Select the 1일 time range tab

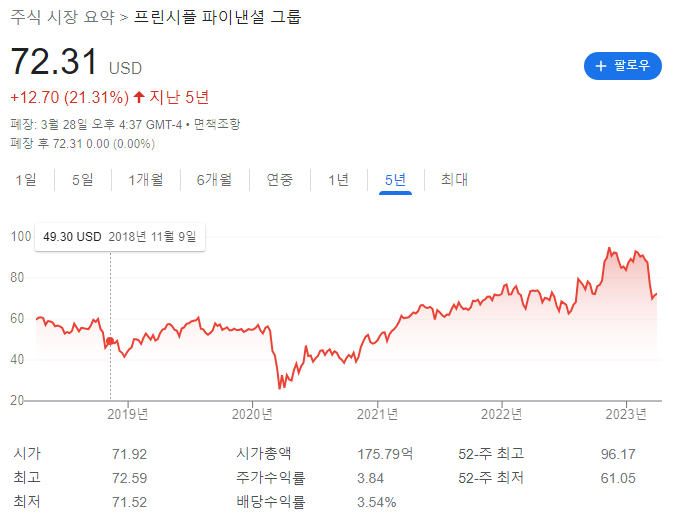point(26,180)
